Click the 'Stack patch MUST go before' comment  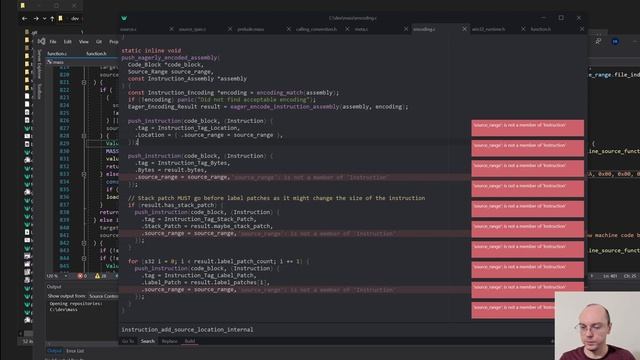[x=276, y=198]
